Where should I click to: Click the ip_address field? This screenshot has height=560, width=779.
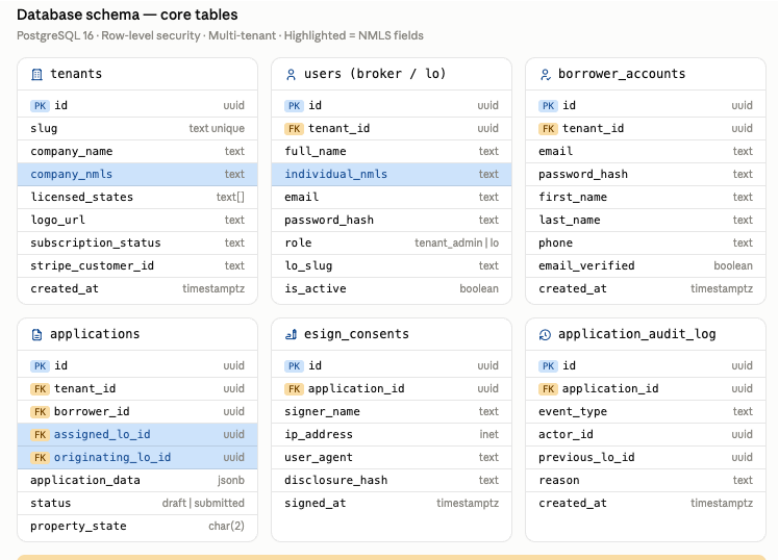point(391,435)
